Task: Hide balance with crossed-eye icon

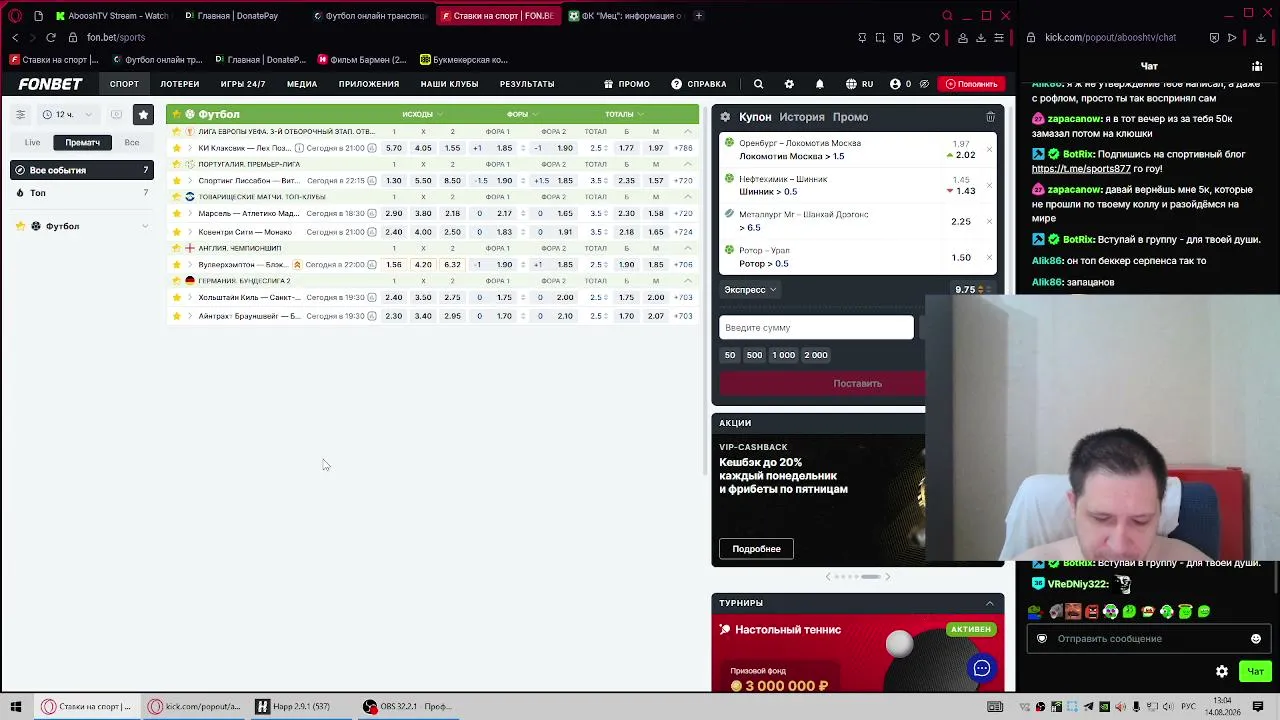Action: (x=924, y=84)
